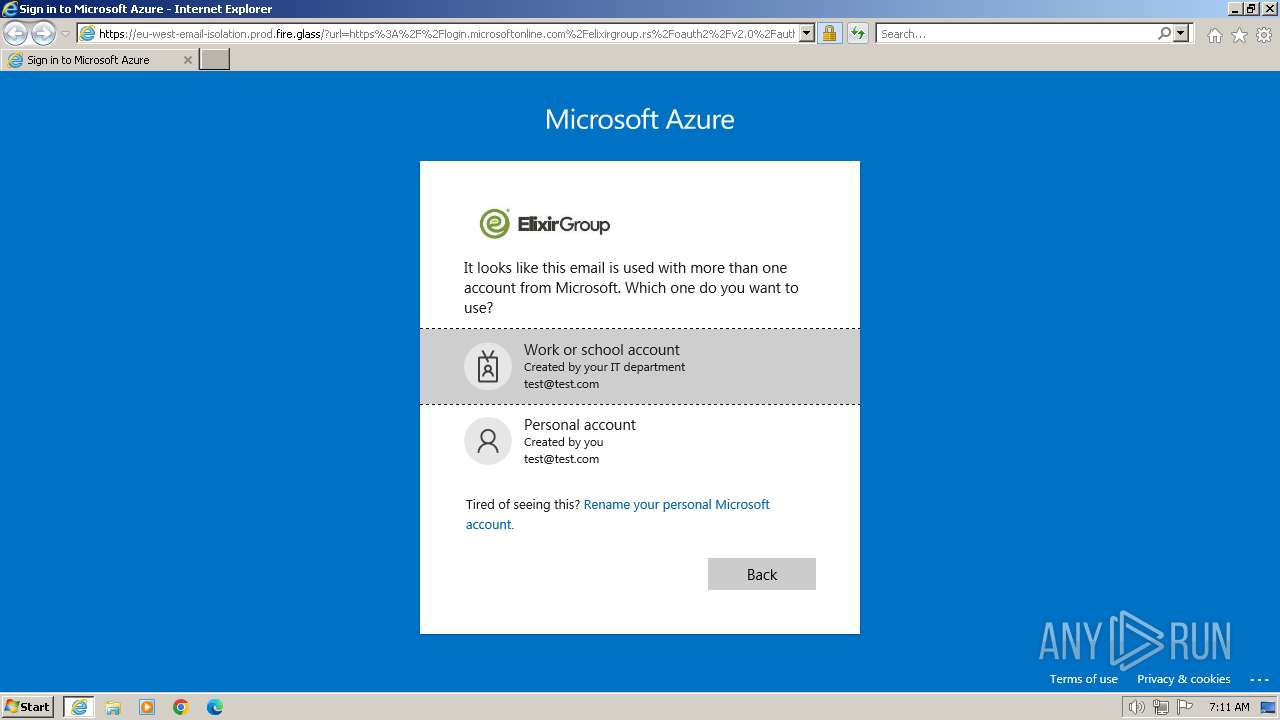
Task: Click the browser Forward arrow button
Action: coord(43,34)
